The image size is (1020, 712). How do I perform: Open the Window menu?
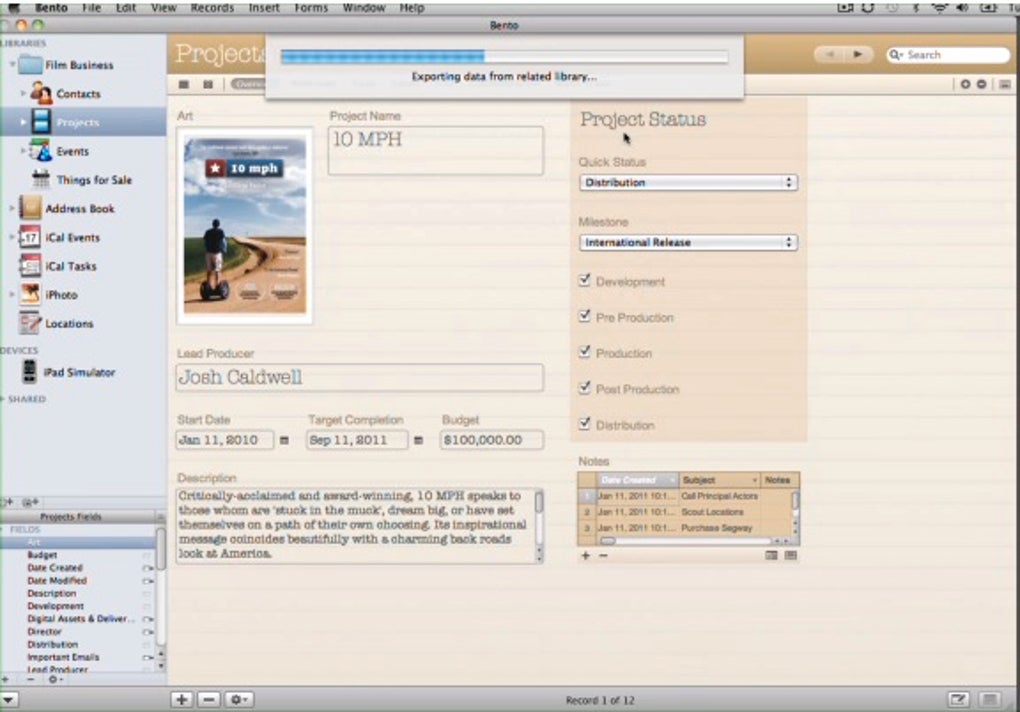point(364,8)
